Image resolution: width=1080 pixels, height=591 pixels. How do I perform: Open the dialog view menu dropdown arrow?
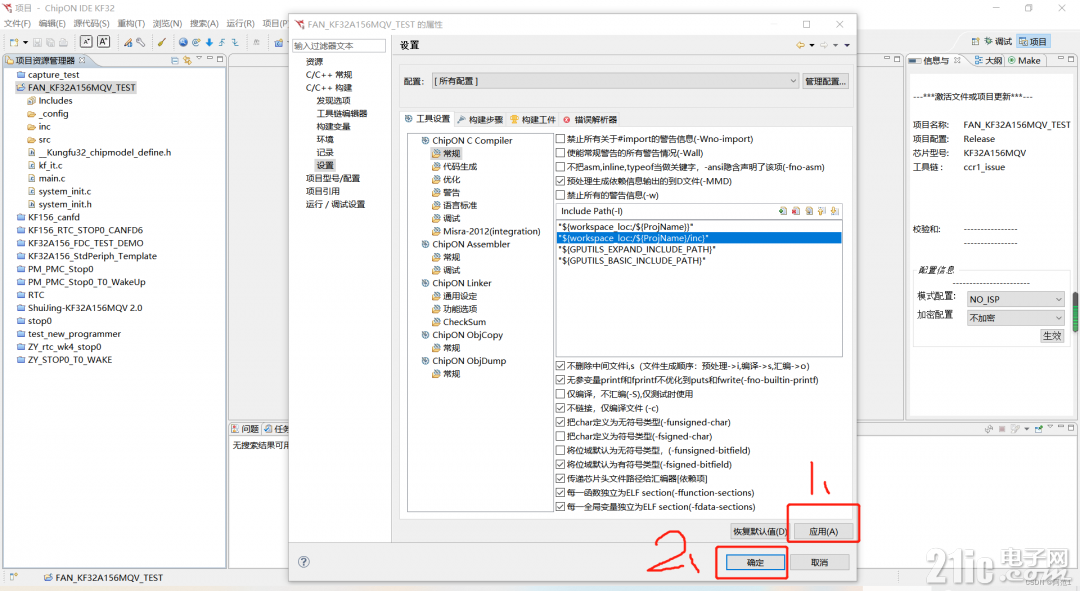tap(847, 45)
